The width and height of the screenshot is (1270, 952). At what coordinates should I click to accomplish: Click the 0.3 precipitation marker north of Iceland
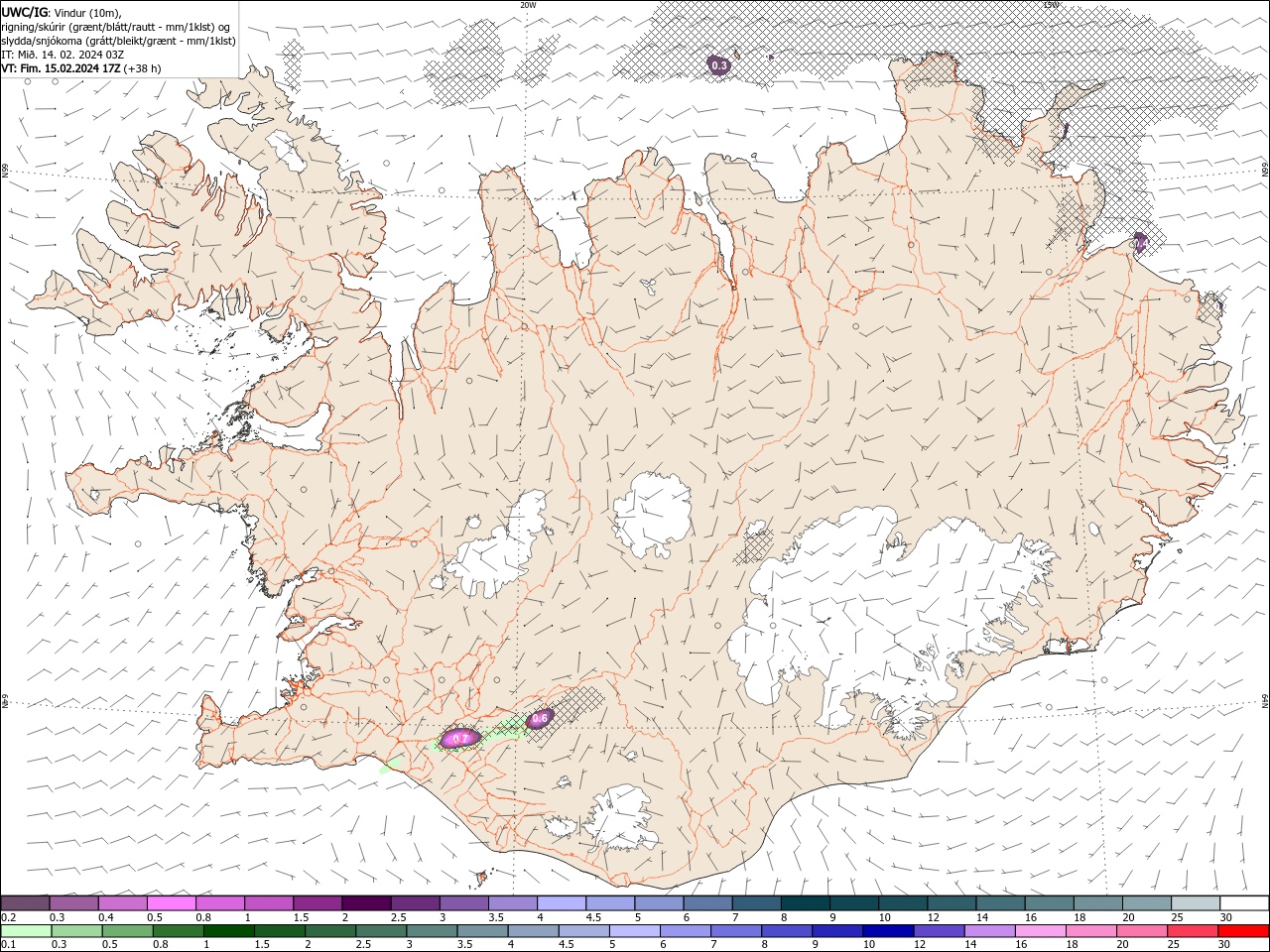[x=718, y=65]
